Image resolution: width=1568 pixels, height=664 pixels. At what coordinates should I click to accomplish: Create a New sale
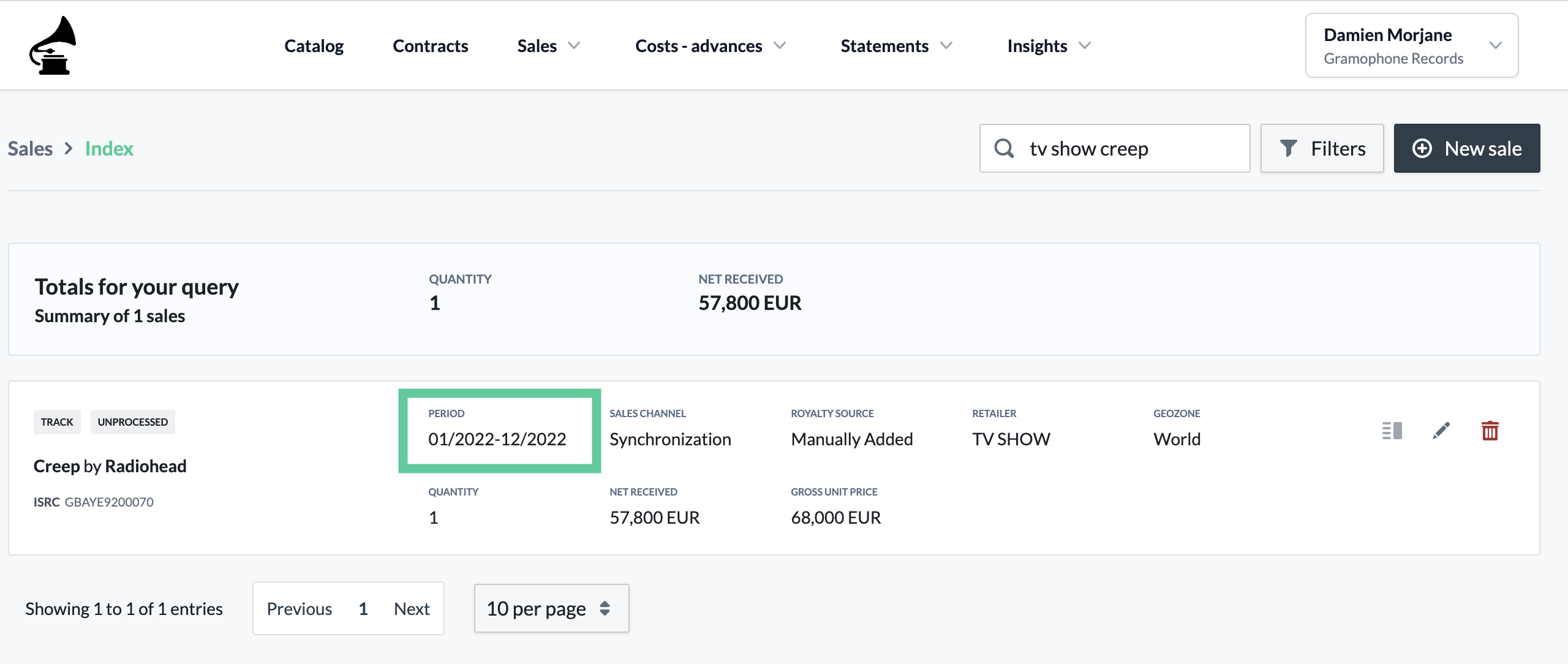1467,148
